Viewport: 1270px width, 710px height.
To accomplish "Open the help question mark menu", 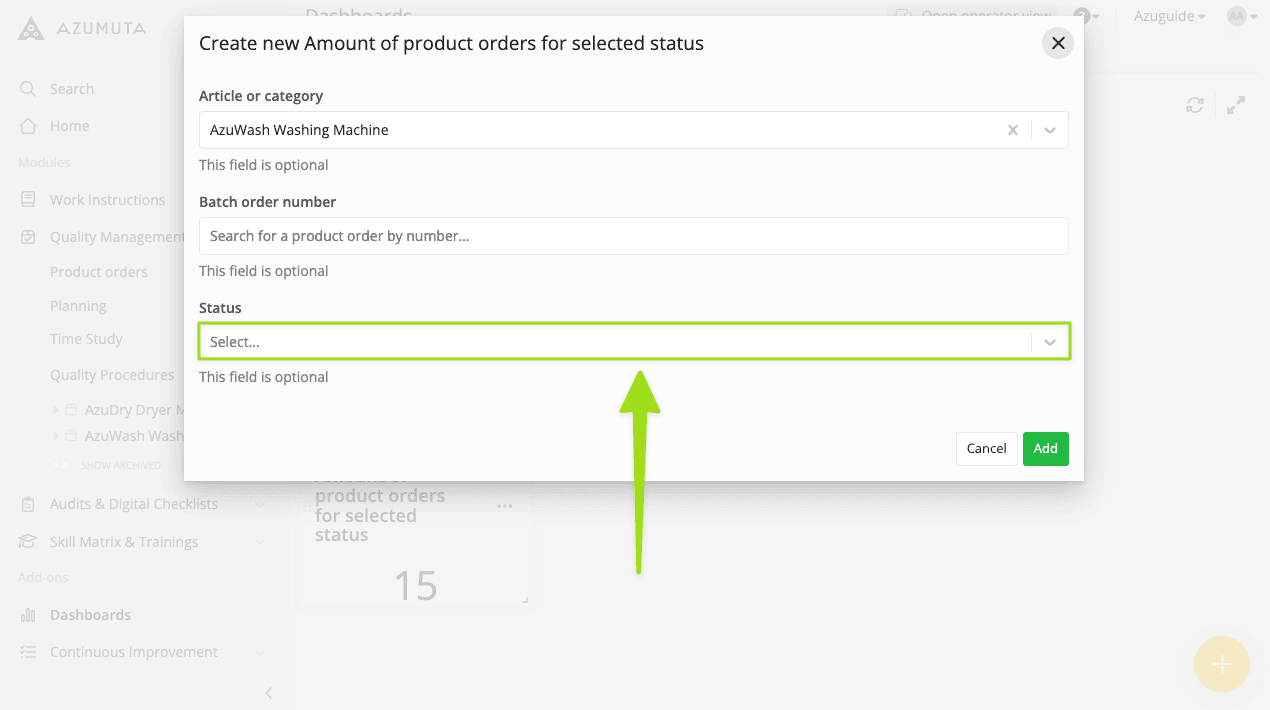I will (1082, 16).
